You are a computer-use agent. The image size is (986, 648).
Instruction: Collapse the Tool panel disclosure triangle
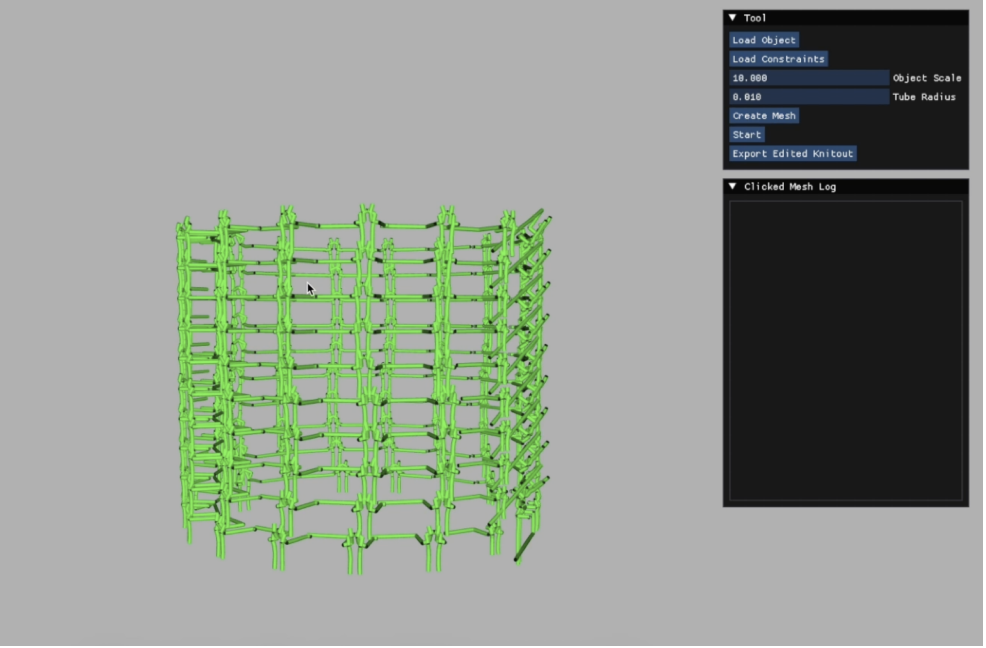coord(732,17)
